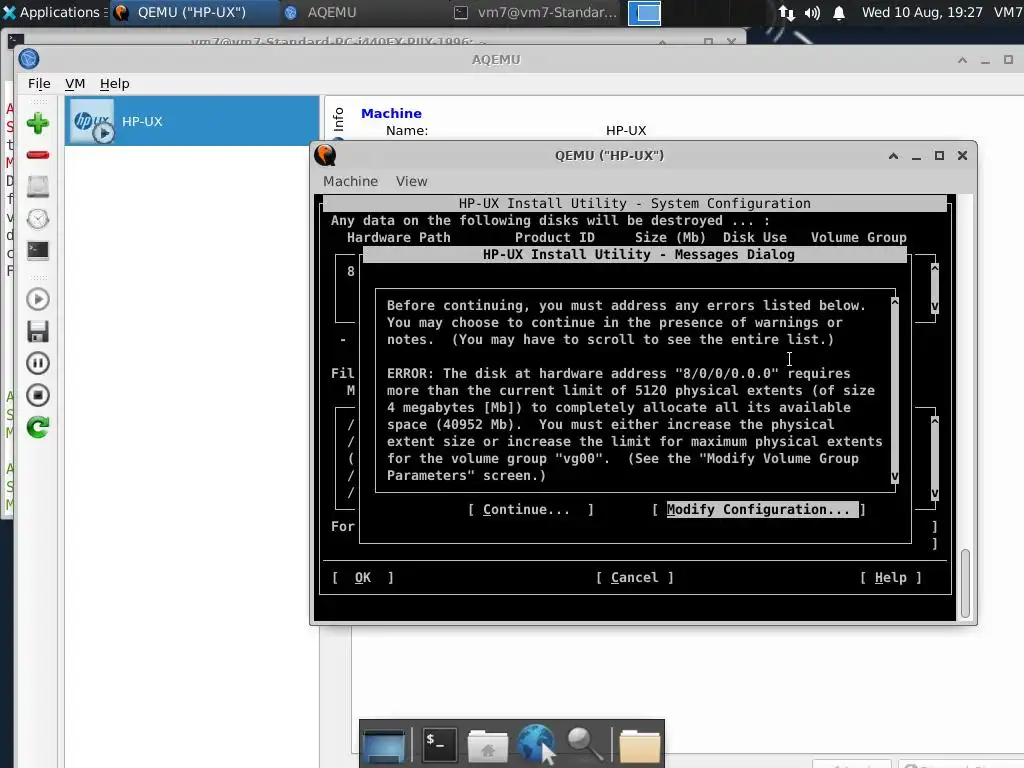Pause the VM with the pause icon
The width and height of the screenshot is (1024, 768).
(38, 363)
